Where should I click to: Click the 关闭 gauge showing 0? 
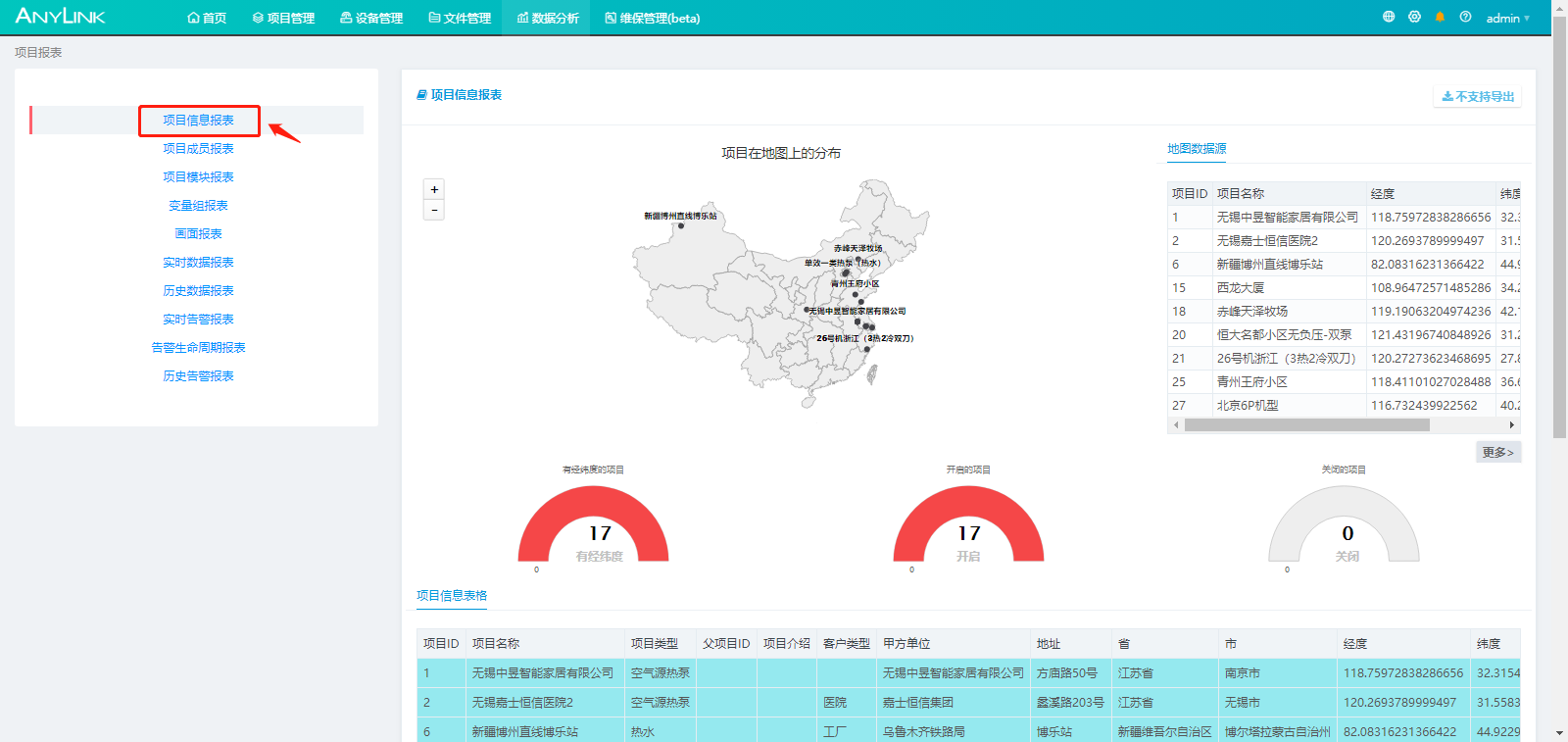click(x=1344, y=524)
